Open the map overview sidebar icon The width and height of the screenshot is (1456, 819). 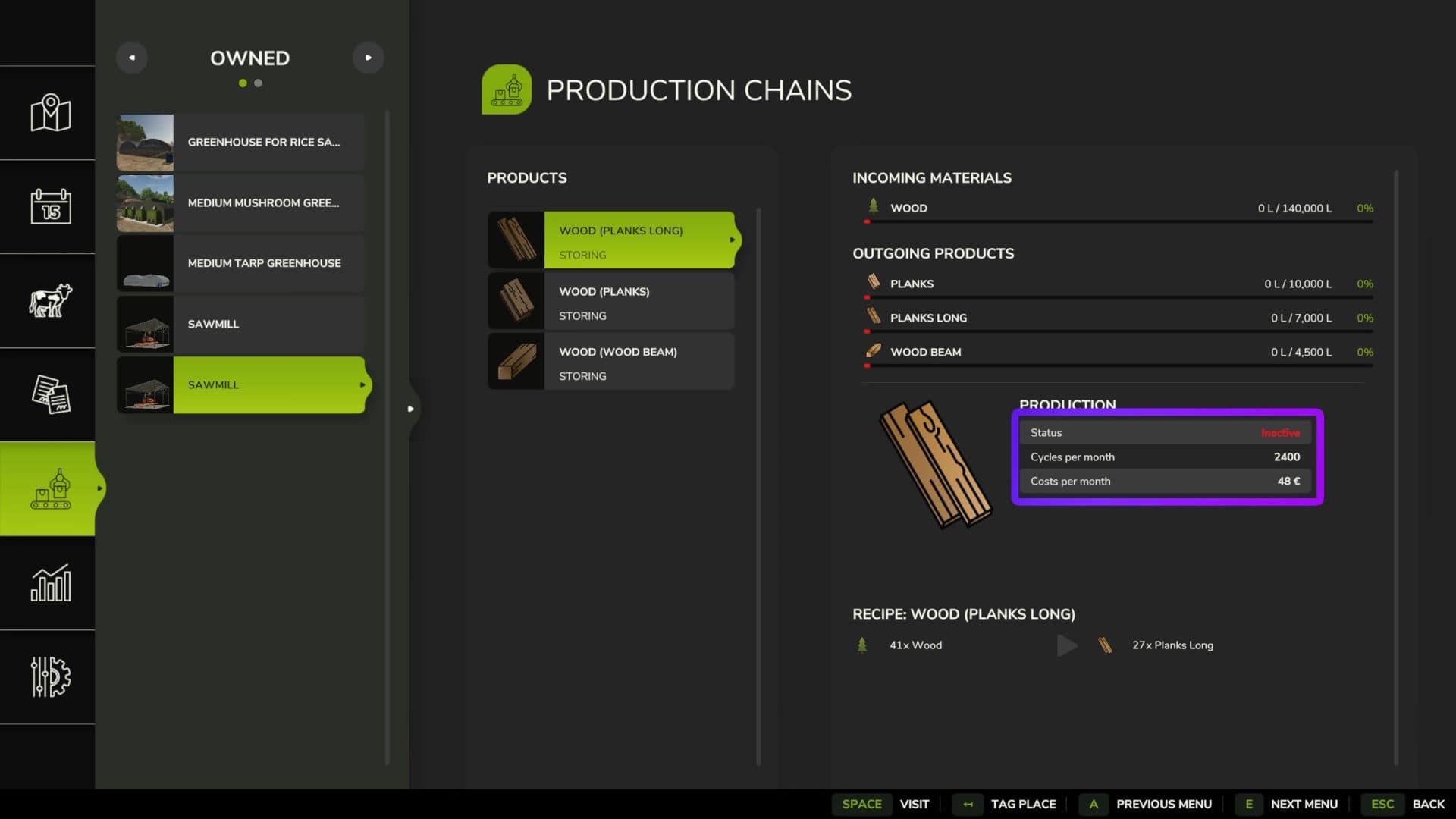point(50,113)
